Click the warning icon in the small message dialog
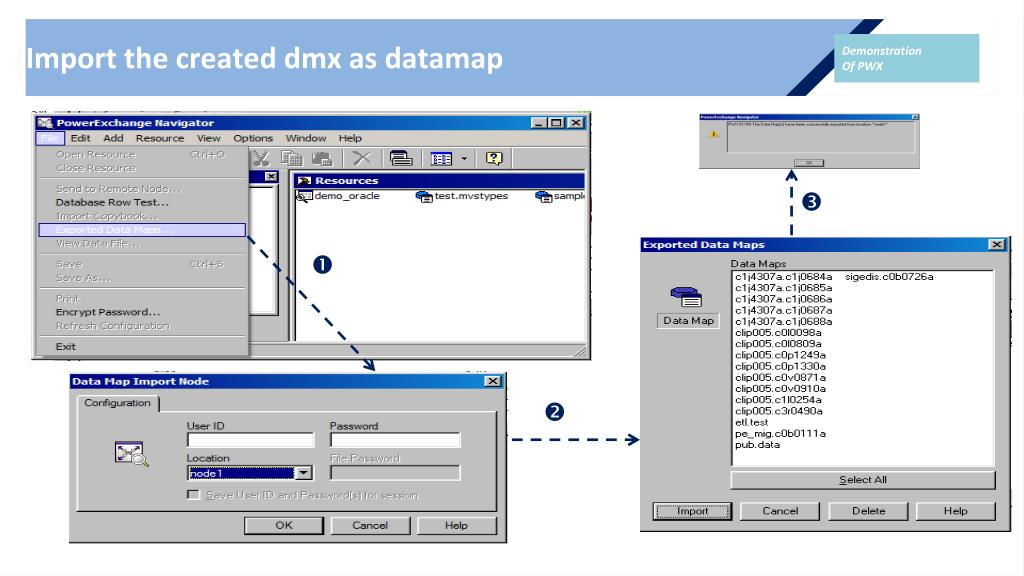The width and height of the screenshot is (1024, 576). [x=714, y=134]
